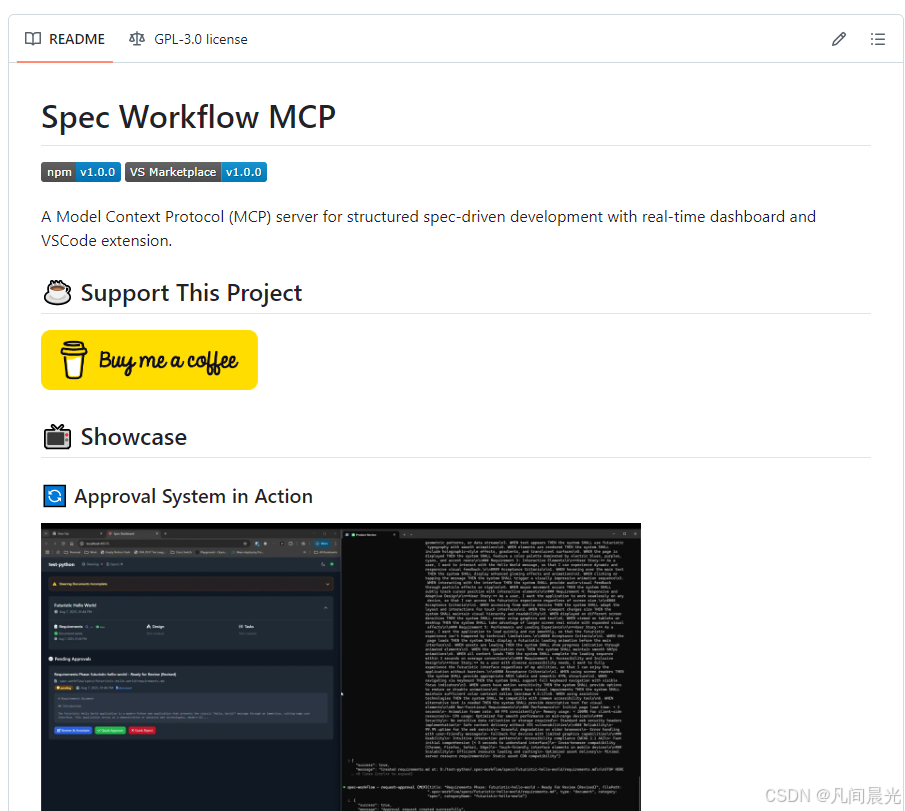Click the VS Marketplace v1.0.0 badge
Viewport: 905px width, 811px height.
196,172
